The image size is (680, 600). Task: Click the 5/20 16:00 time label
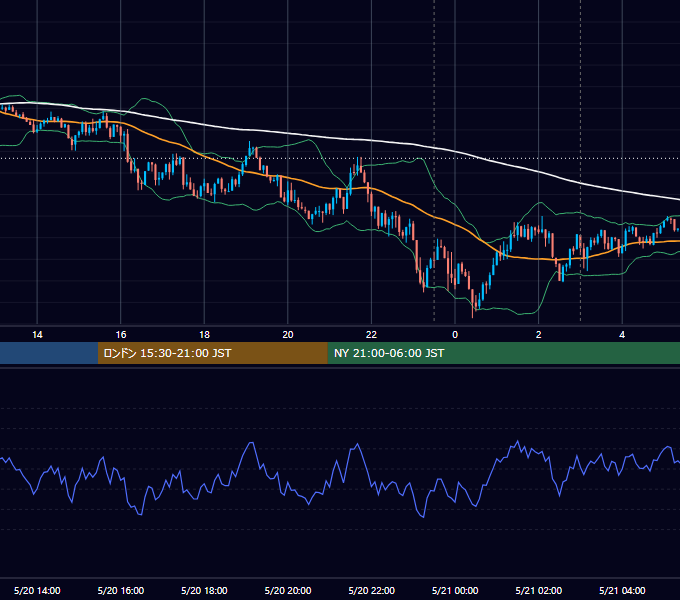[121, 590]
